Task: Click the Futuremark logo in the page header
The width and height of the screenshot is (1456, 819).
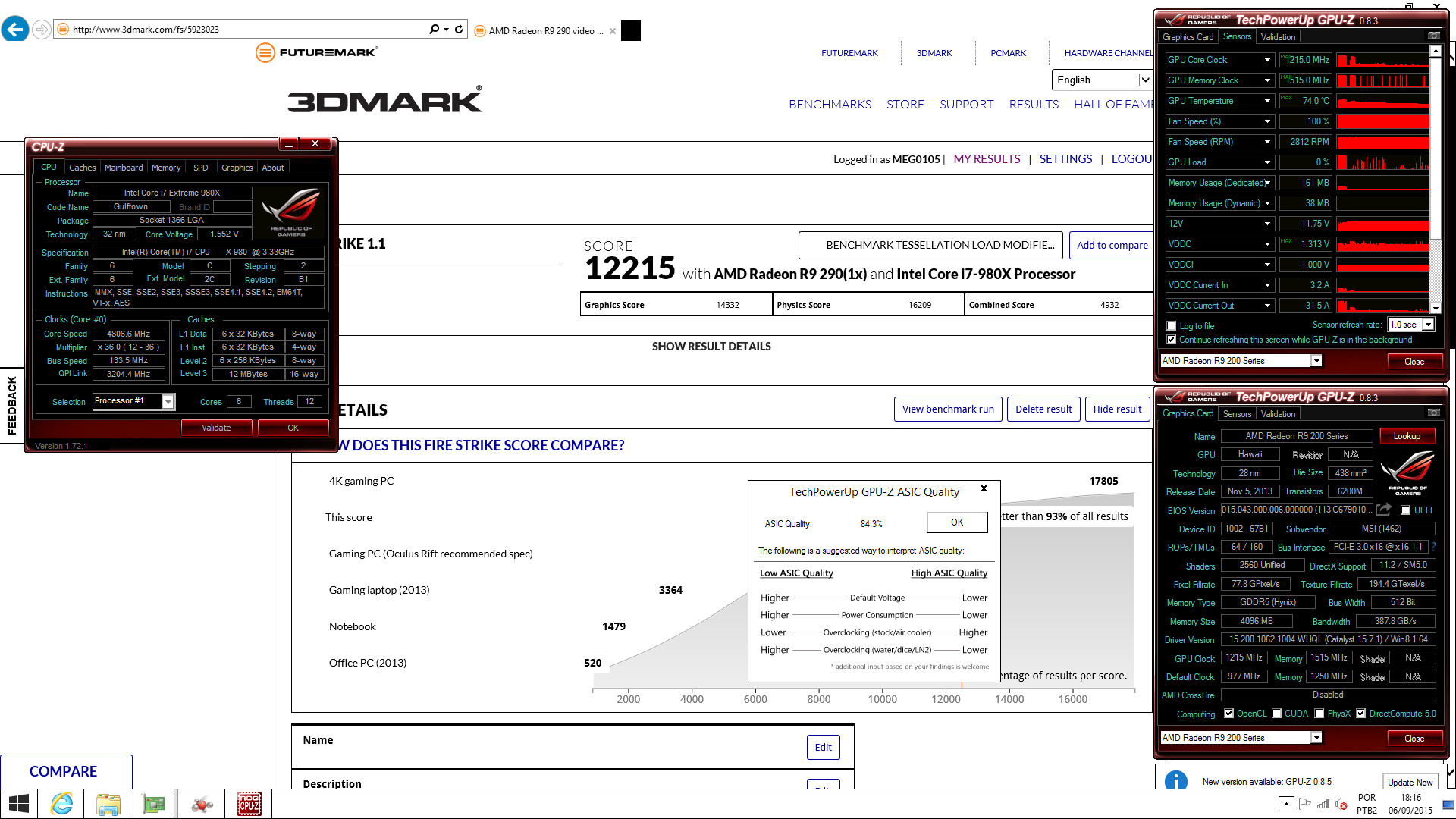Action: [x=316, y=52]
